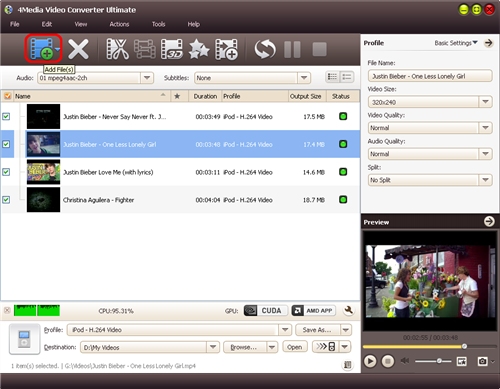
Task: Open the Actions menu
Action: 119,24
